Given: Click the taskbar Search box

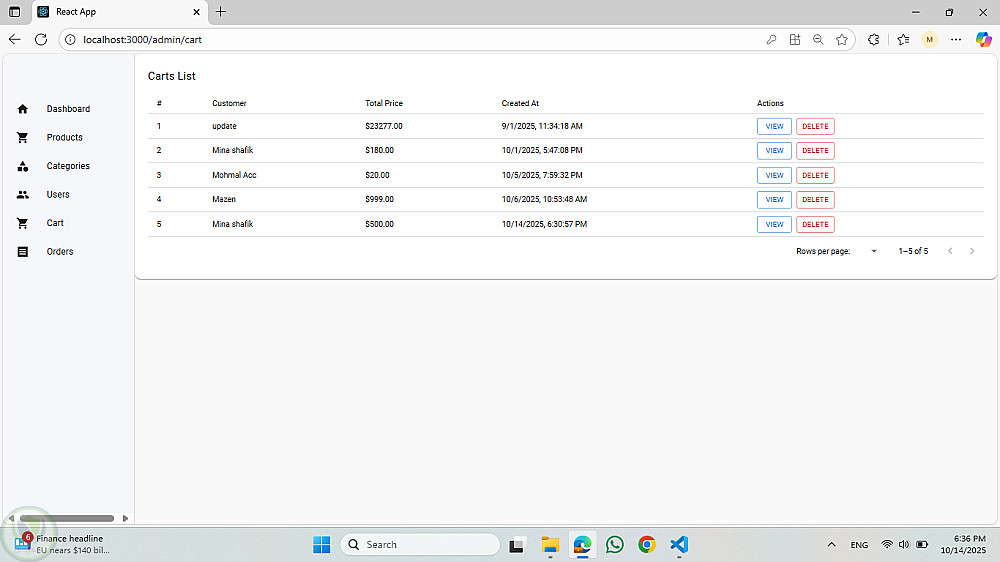Looking at the screenshot, I should pyautogui.click(x=420, y=545).
